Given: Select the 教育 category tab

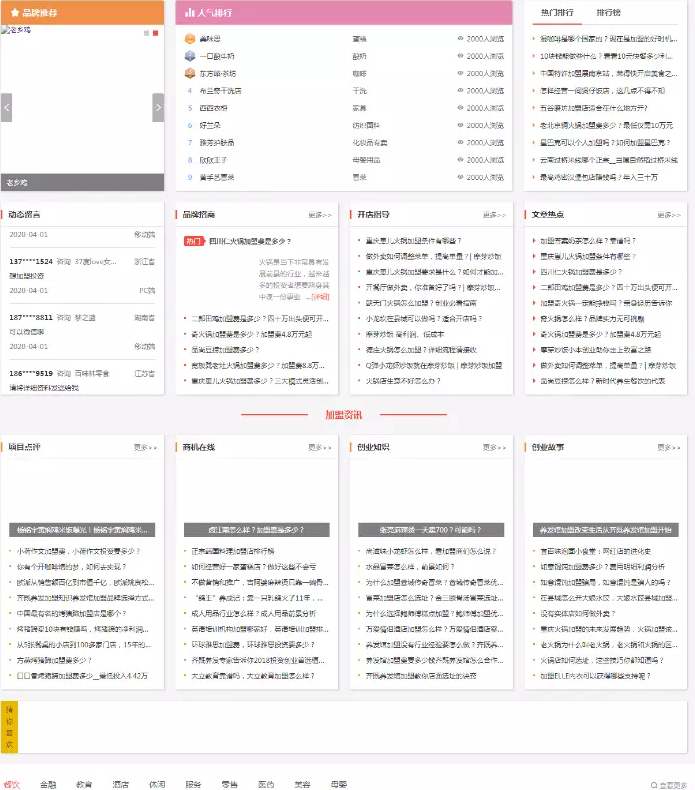Looking at the screenshot, I should [x=84, y=784].
